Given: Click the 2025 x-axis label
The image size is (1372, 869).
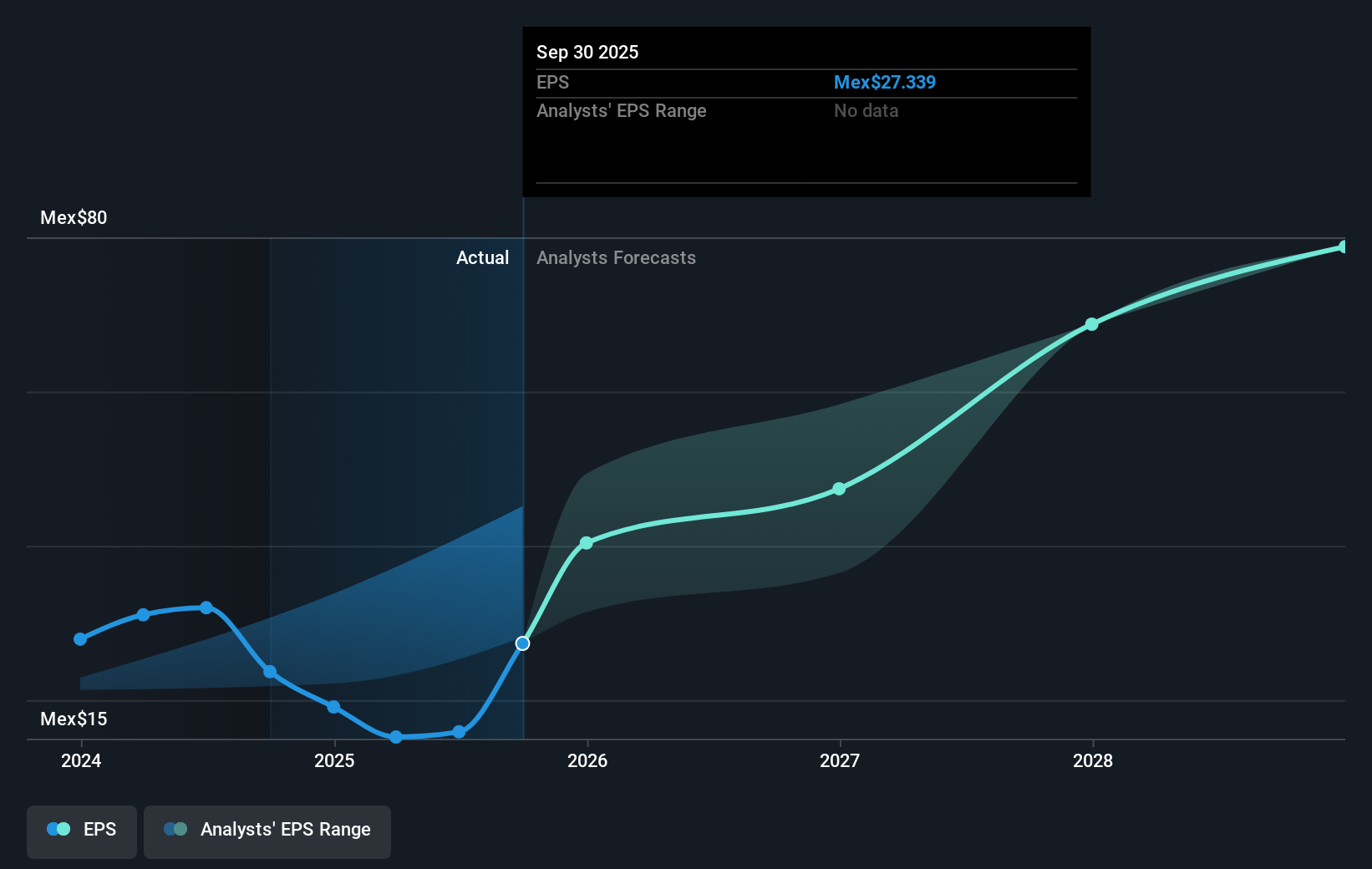Looking at the screenshot, I should point(334,760).
